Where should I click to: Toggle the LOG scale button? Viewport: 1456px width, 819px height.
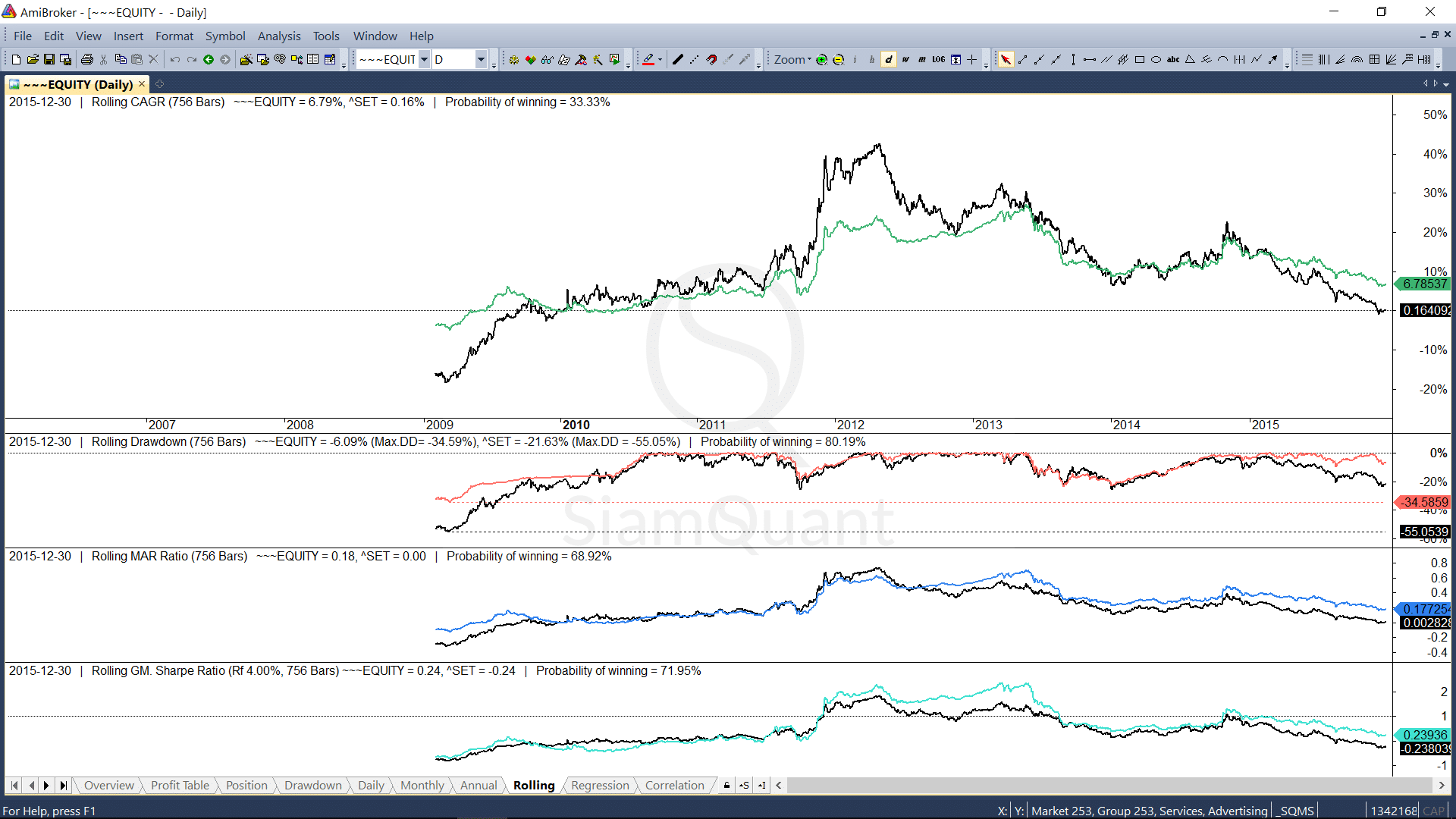click(x=938, y=59)
